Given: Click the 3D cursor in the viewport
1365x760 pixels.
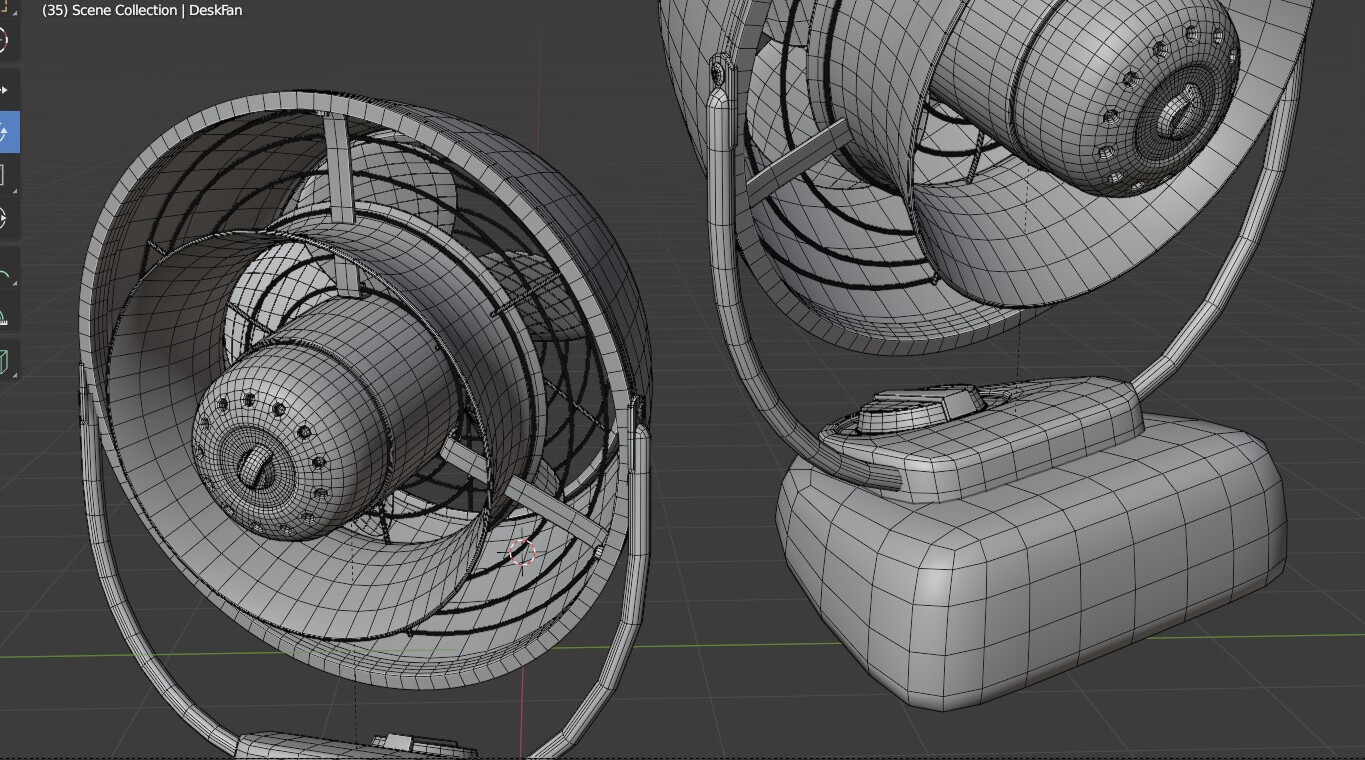Looking at the screenshot, I should point(522,552).
